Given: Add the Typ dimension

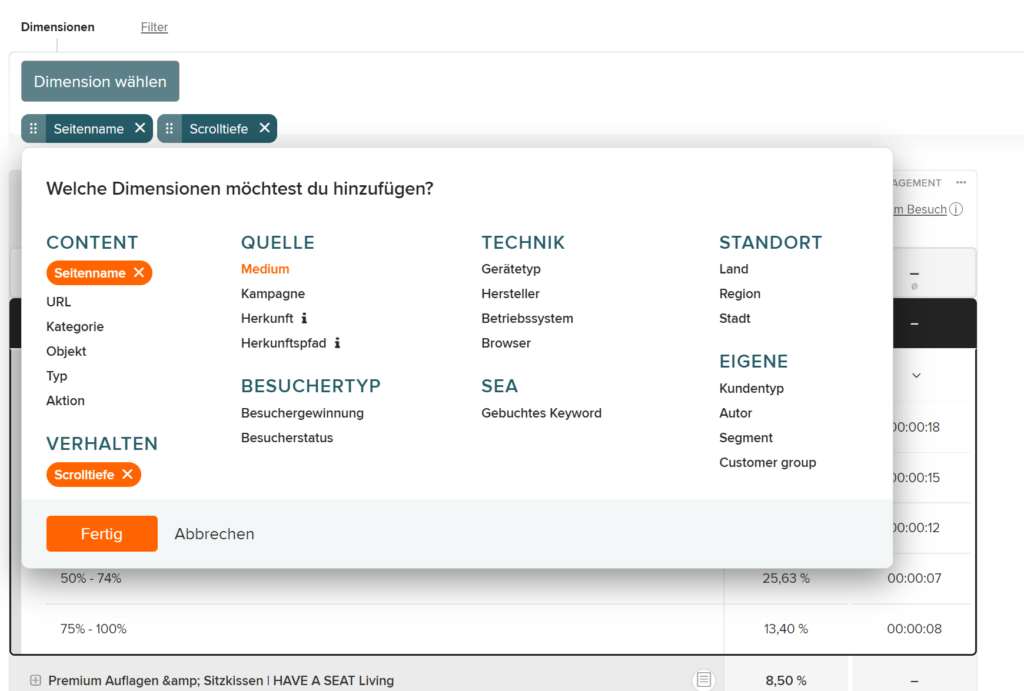Looking at the screenshot, I should [x=57, y=376].
